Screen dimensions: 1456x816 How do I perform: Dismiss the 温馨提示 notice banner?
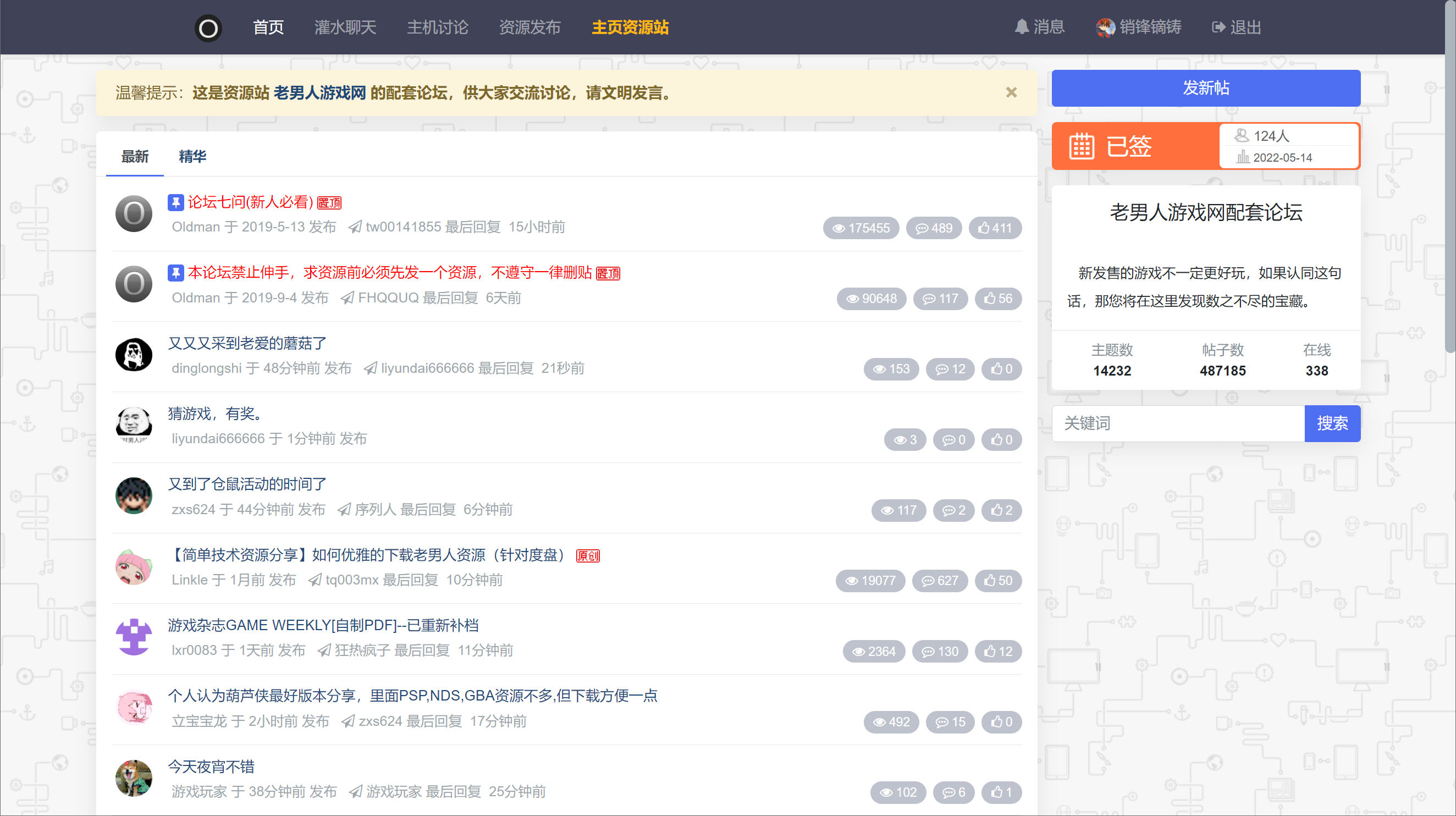click(1011, 92)
